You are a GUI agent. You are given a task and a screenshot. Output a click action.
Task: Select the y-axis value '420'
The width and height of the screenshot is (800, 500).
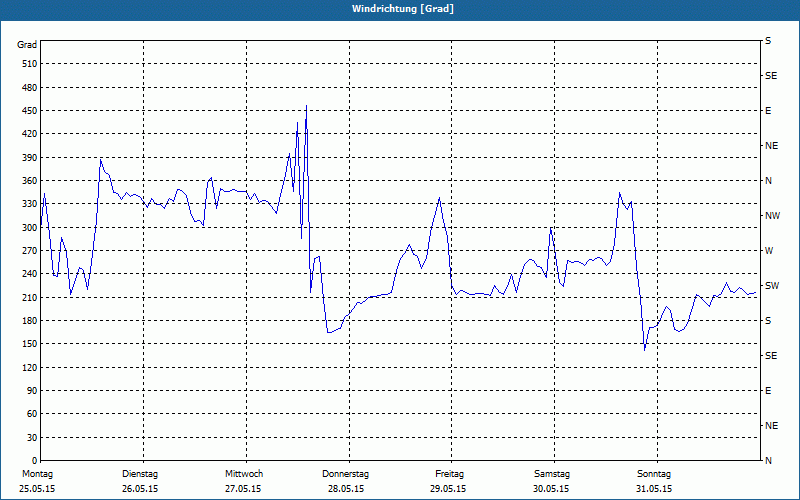[x=30, y=134]
